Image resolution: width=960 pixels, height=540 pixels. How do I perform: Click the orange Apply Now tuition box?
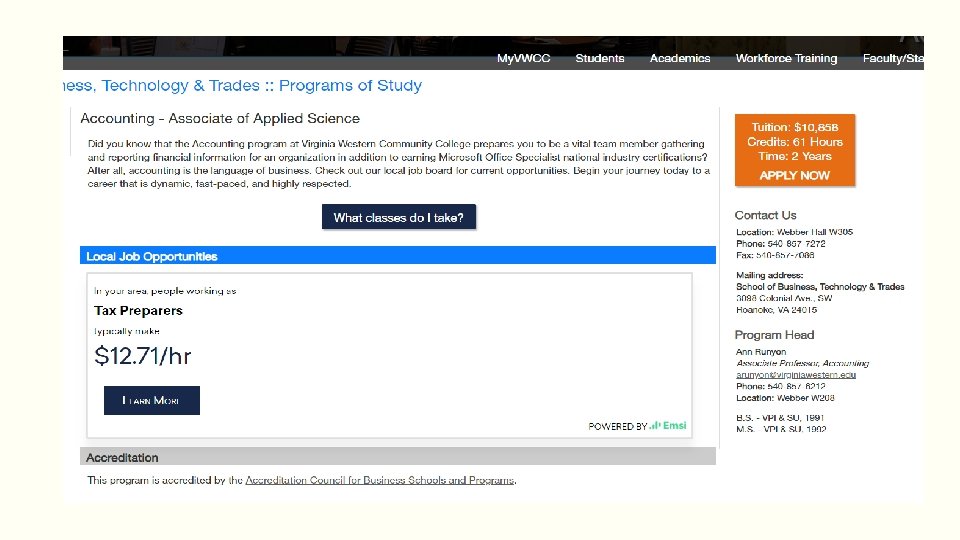[795, 150]
